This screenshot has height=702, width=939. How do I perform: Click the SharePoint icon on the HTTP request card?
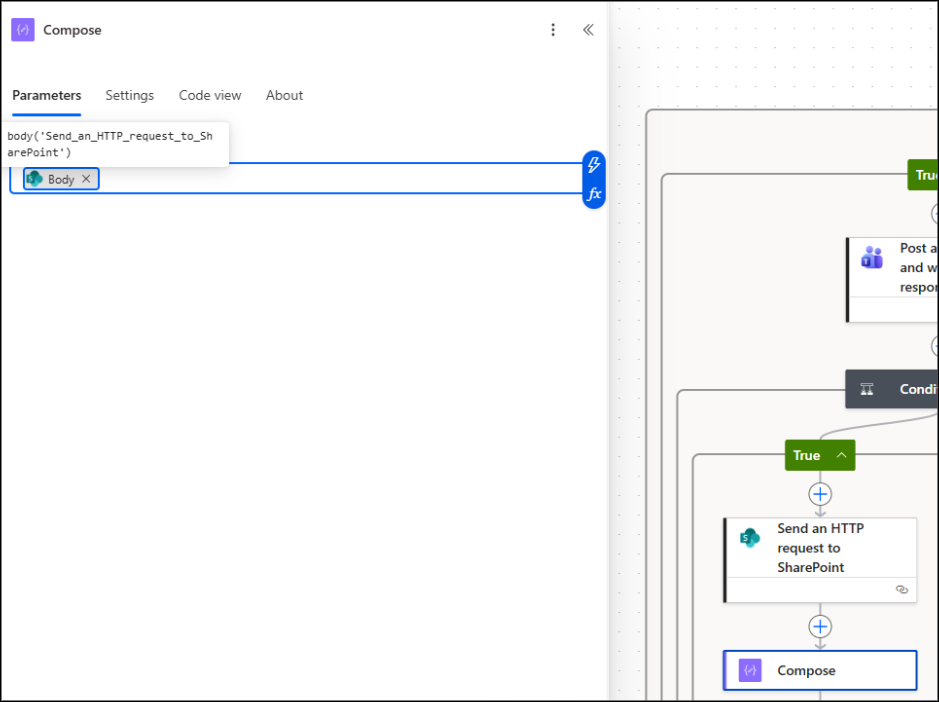click(x=749, y=538)
